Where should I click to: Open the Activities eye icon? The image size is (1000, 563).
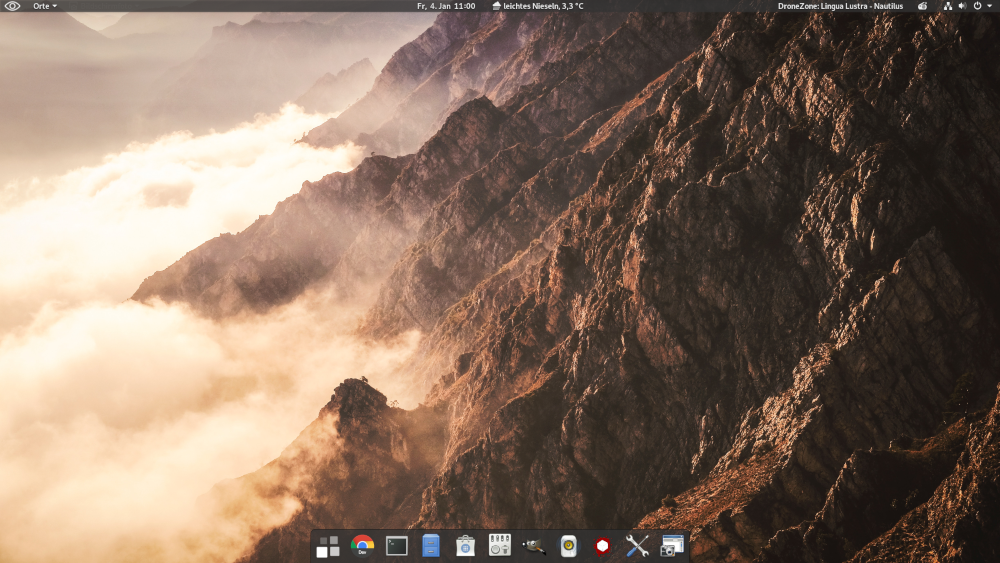tap(12, 6)
